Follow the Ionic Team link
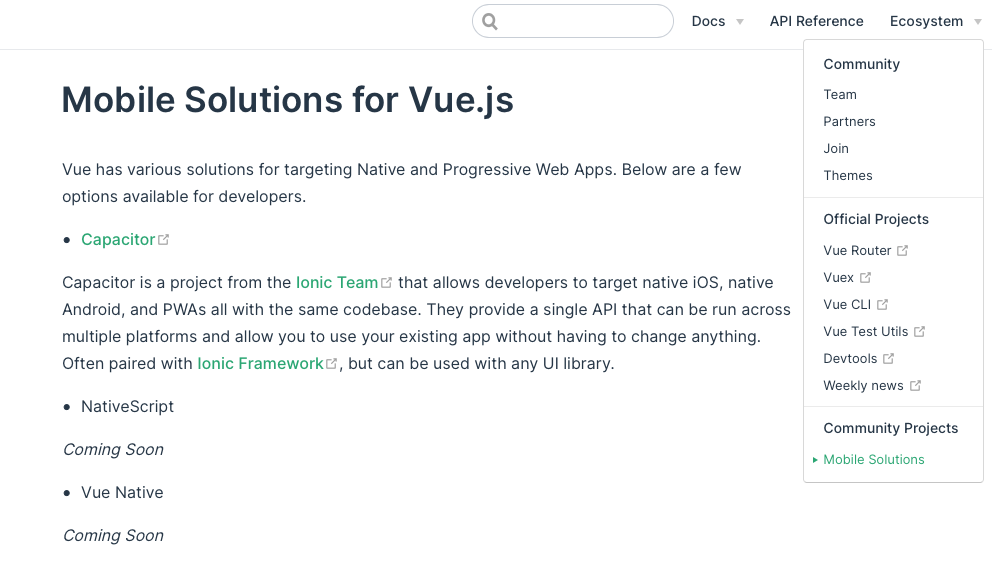 [x=337, y=283]
